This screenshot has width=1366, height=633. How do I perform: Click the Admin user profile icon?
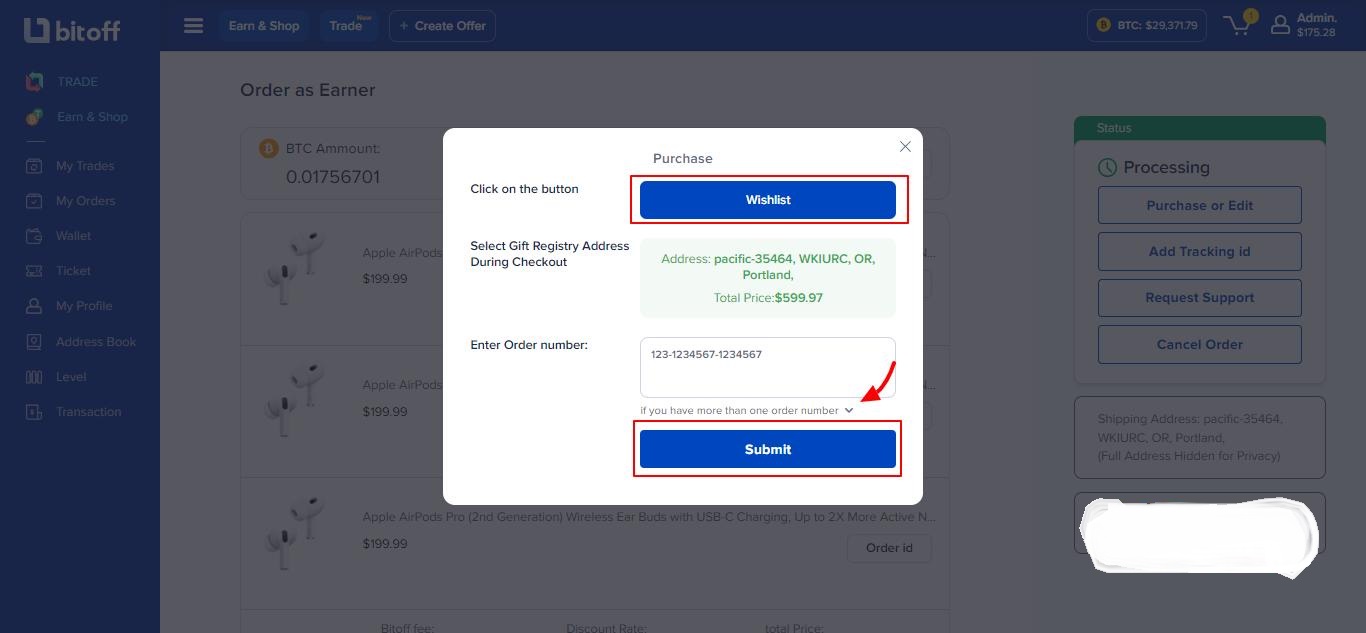[1280, 26]
